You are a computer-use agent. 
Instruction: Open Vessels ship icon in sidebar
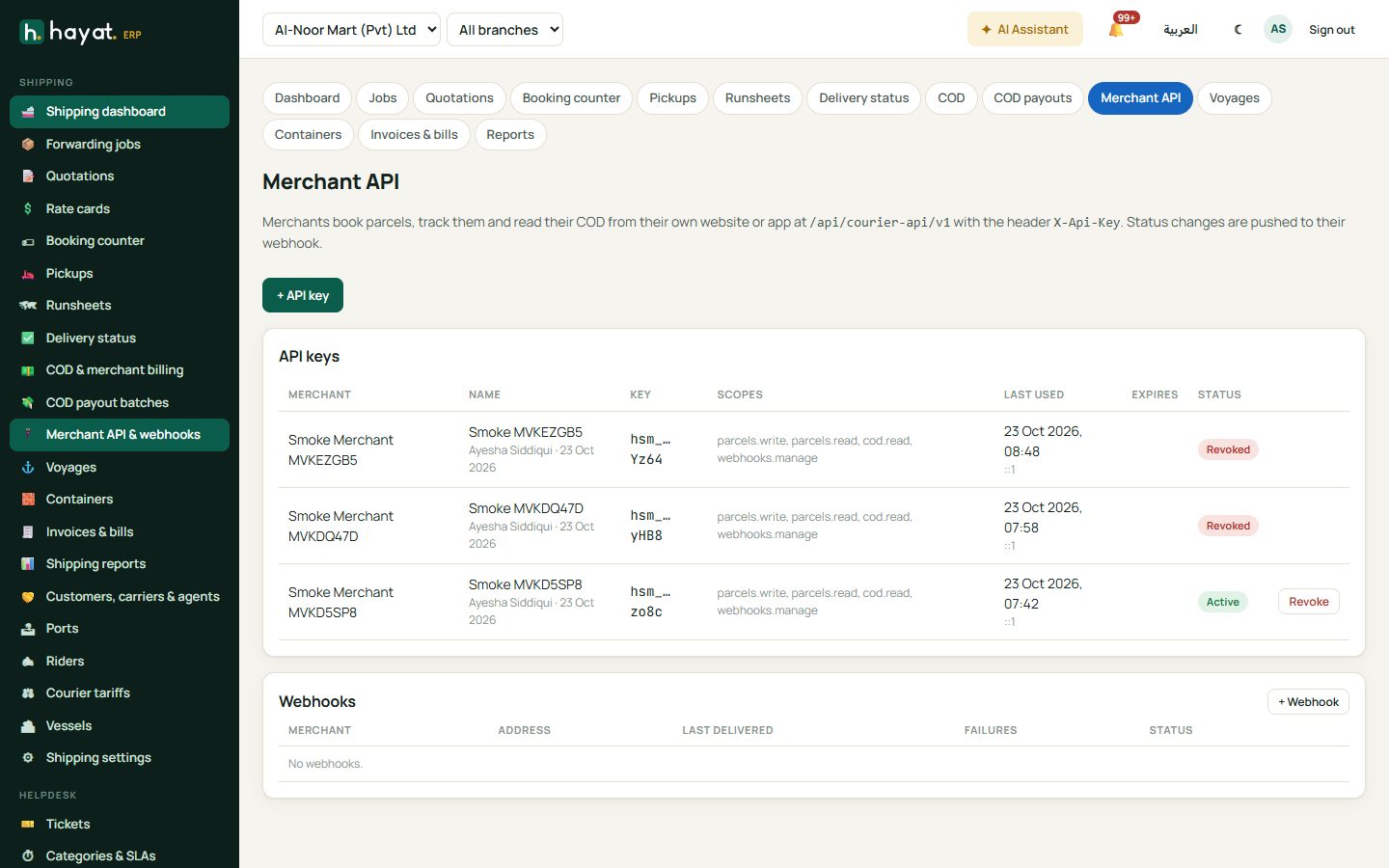28,725
